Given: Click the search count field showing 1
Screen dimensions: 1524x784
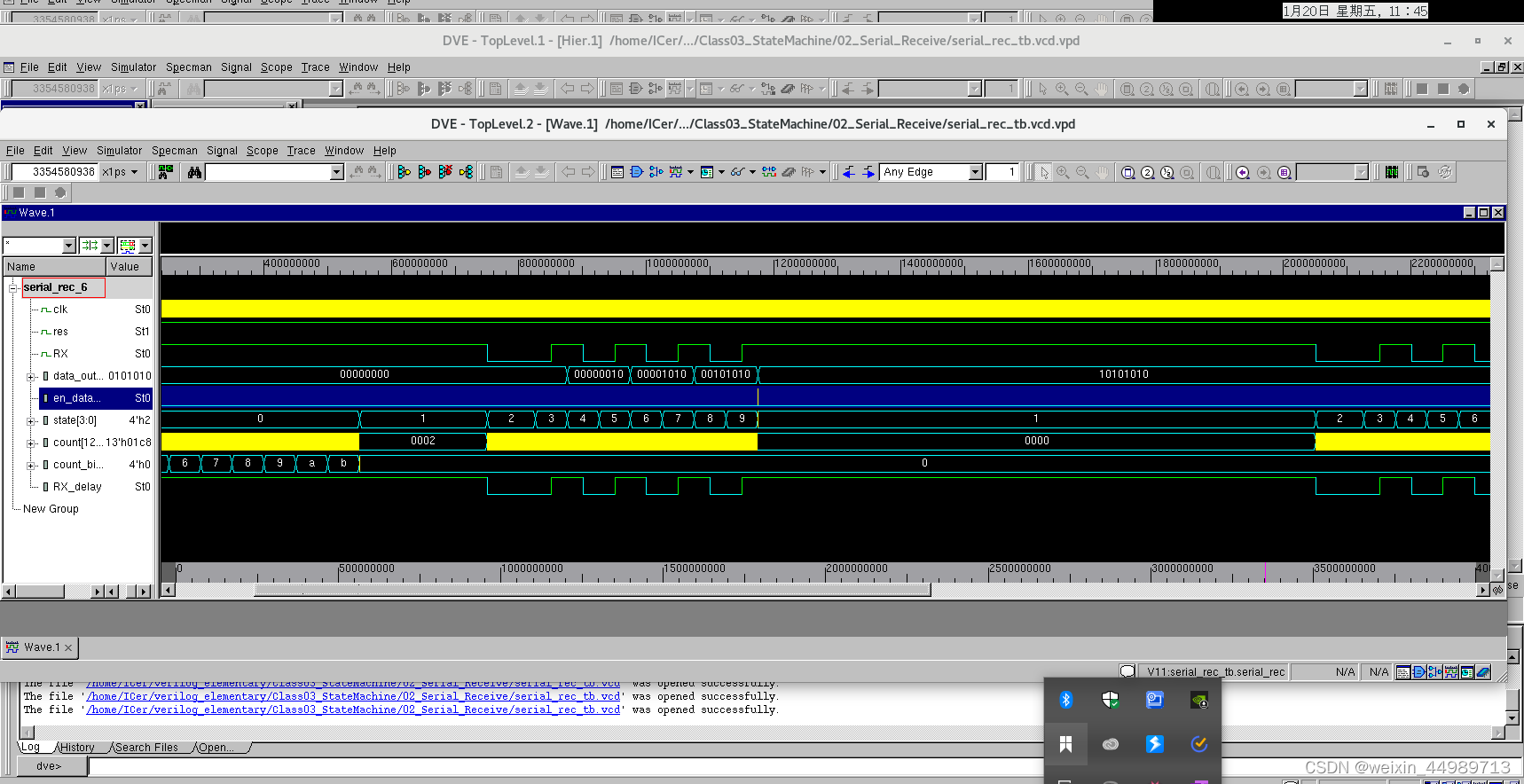Looking at the screenshot, I should [x=1002, y=172].
